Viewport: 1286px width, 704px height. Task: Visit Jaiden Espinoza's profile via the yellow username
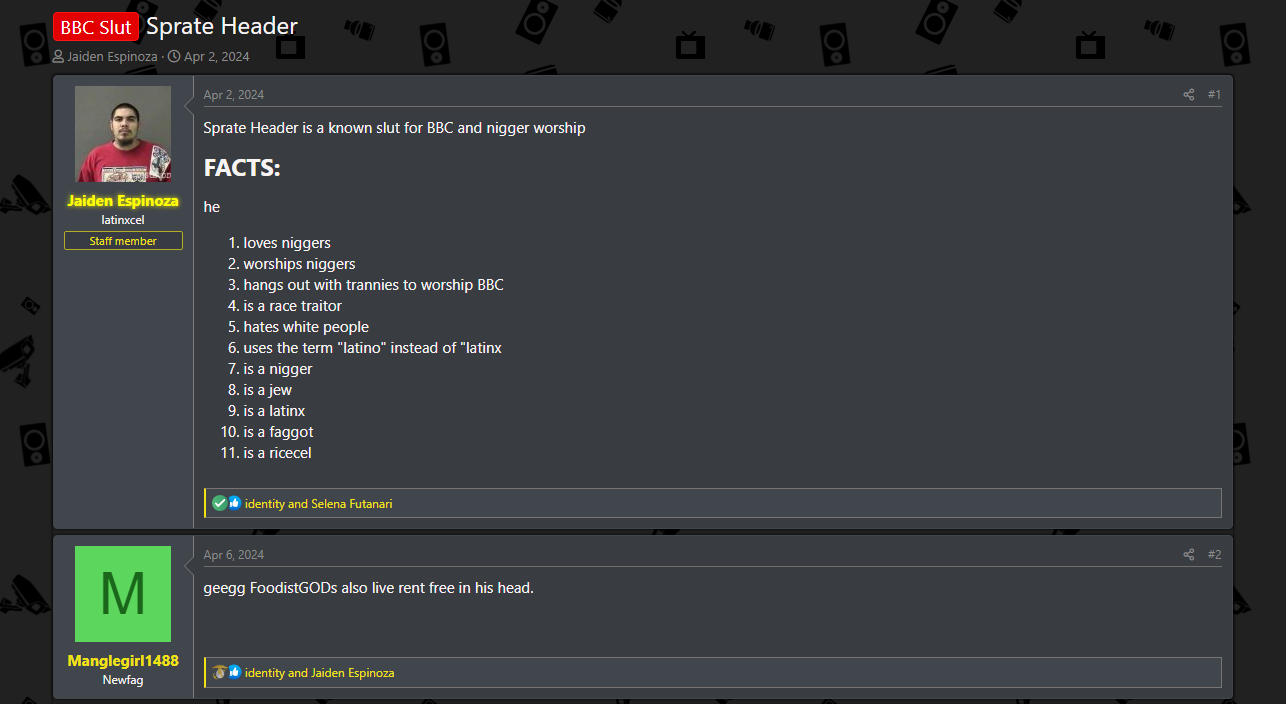pos(123,201)
